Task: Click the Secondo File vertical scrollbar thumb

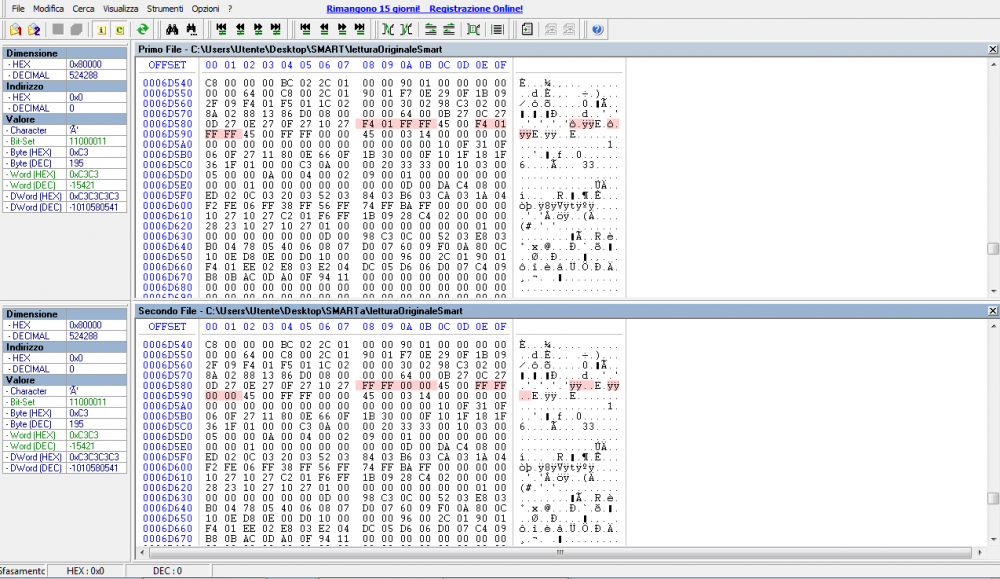Action: point(992,497)
